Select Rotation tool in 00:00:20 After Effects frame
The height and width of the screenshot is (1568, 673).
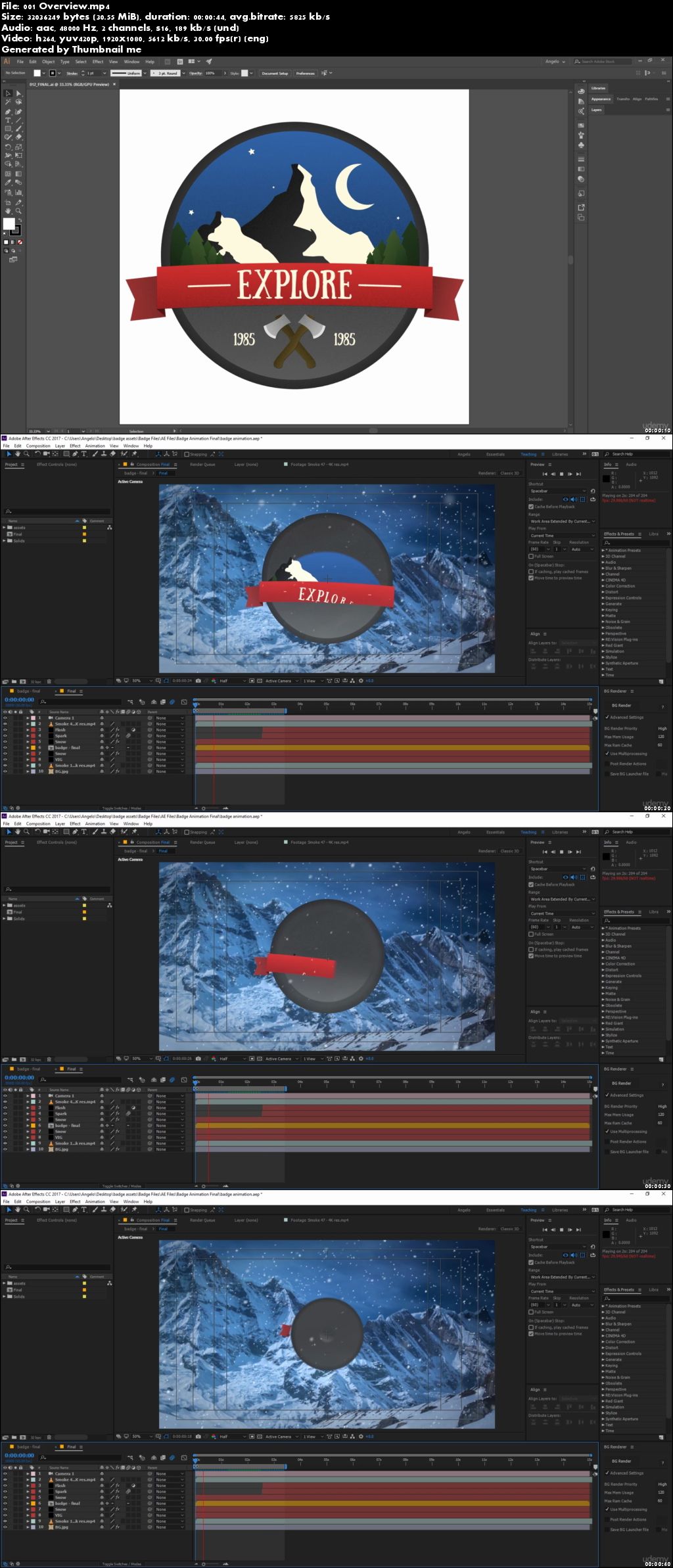37,453
